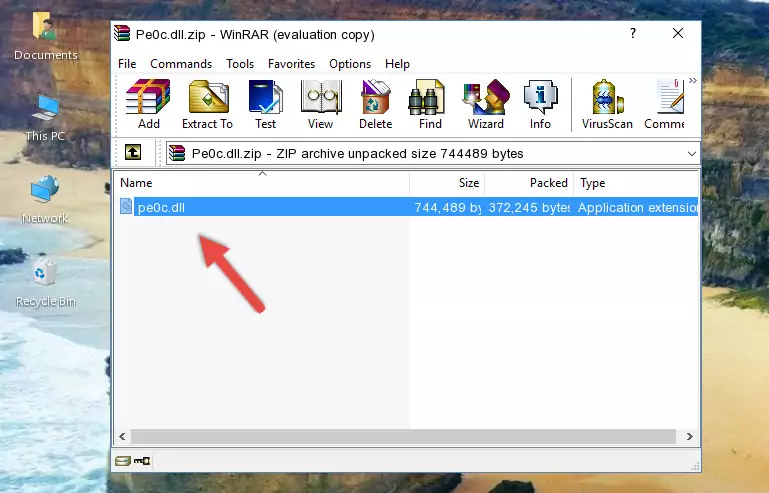Viewport: 769px width, 493px height.
Task: Click the 744,489 size value
Action: coord(448,208)
